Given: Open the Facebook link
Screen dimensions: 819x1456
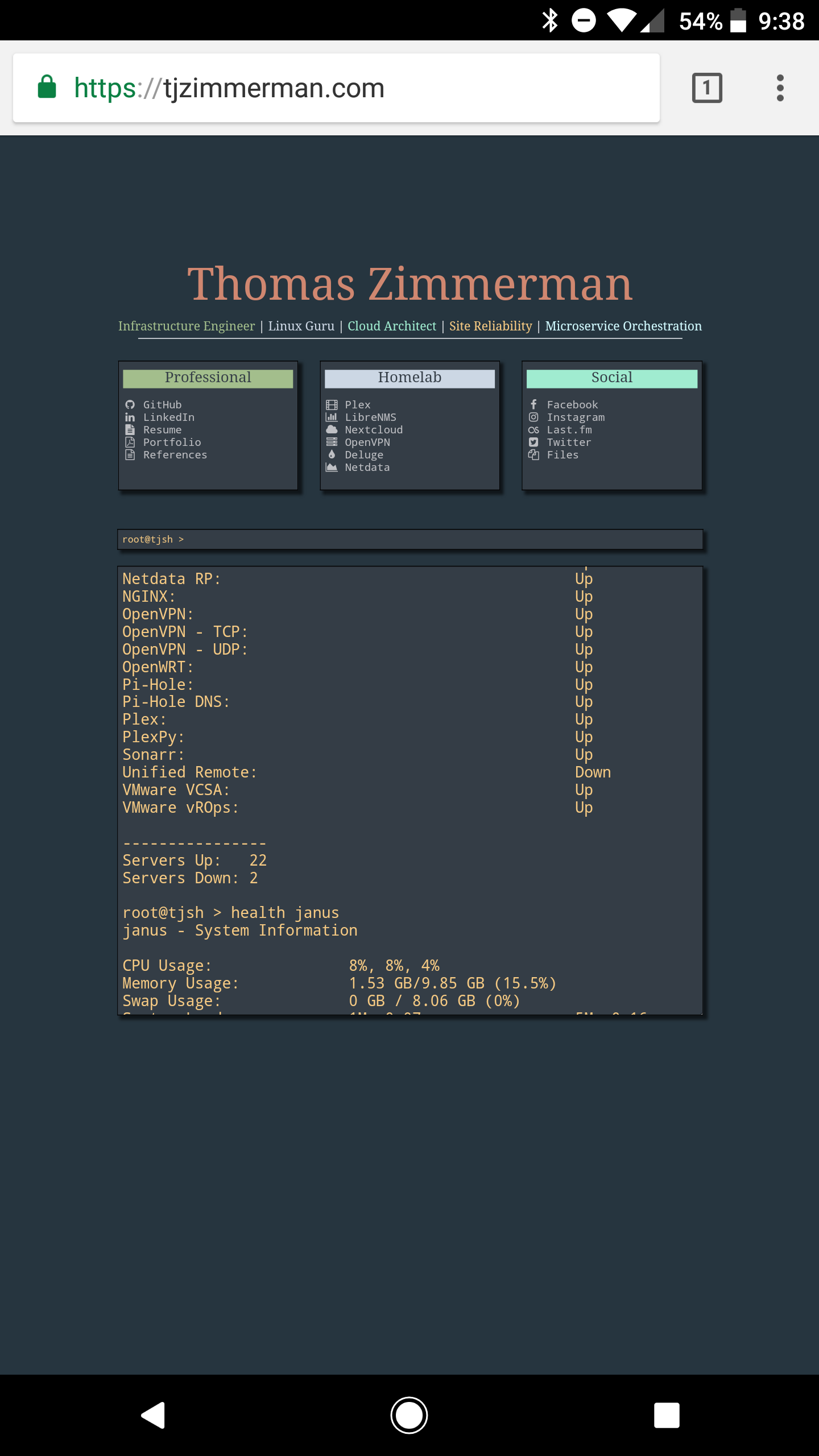Looking at the screenshot, I should [573, 404].
